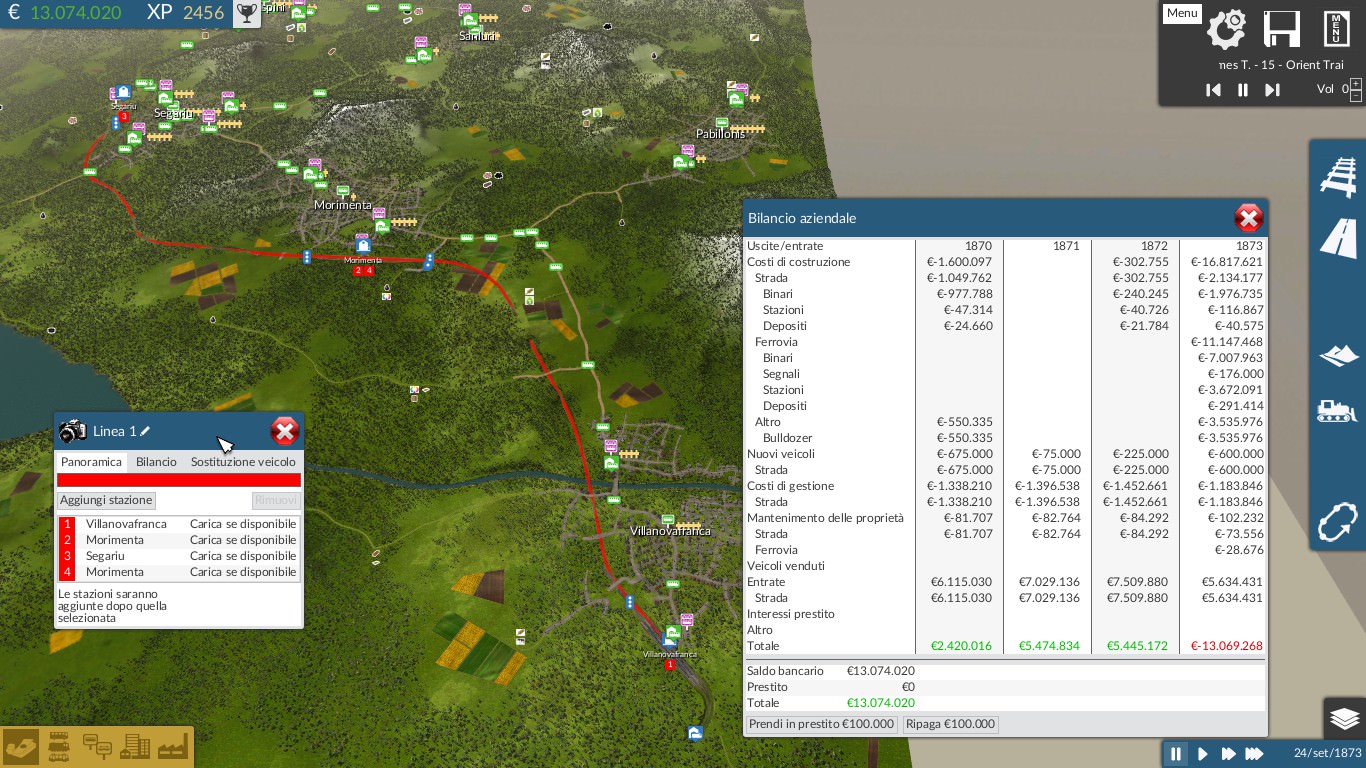Click the floppy disk save game icon
Image resolution: width=1366 pixels, height=768 pixels.
[x=1281, y=29]
